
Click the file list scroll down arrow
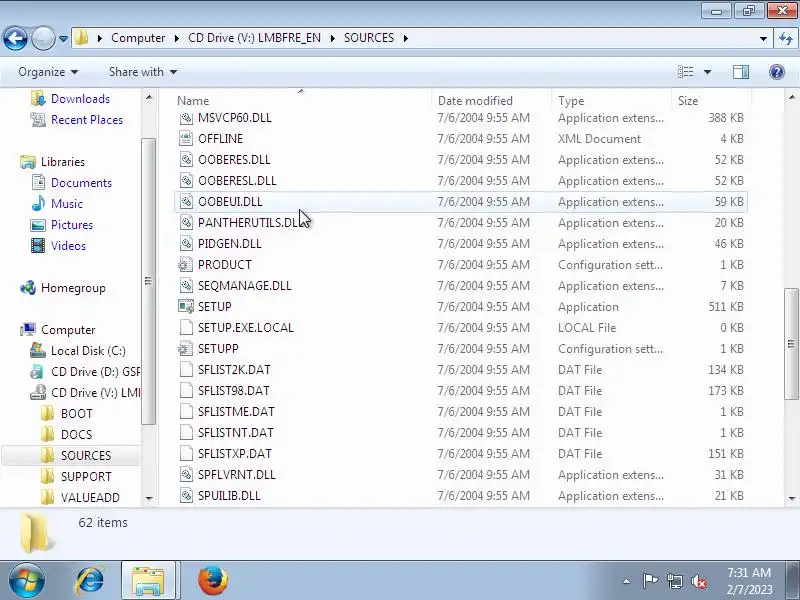point(792,498)
